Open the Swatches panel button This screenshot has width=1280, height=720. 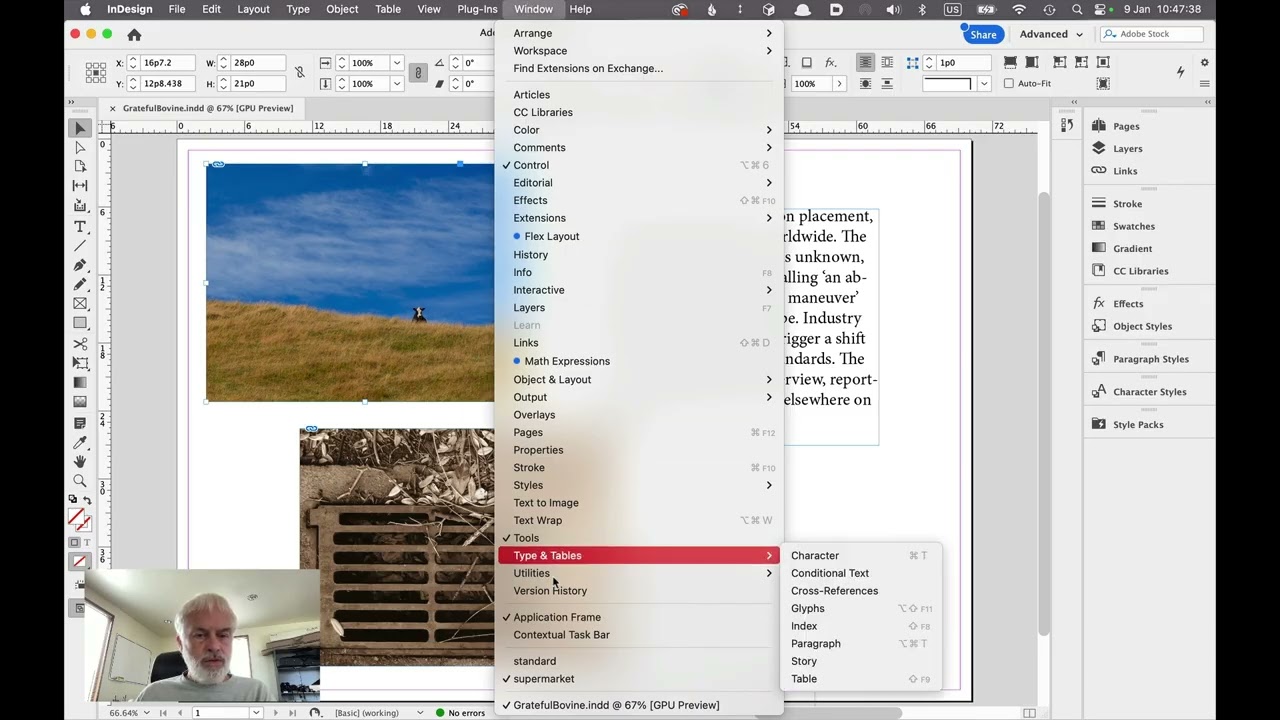tap(1134, 227)
